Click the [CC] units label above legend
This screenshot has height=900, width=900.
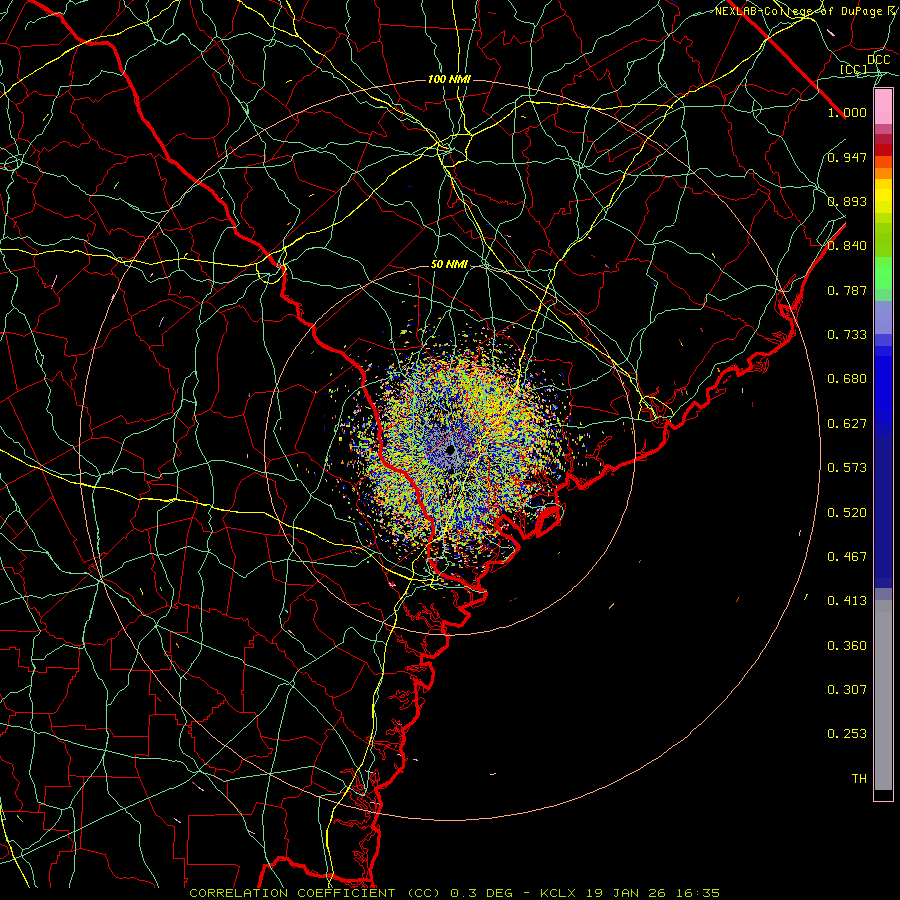[x=854, y=70]
